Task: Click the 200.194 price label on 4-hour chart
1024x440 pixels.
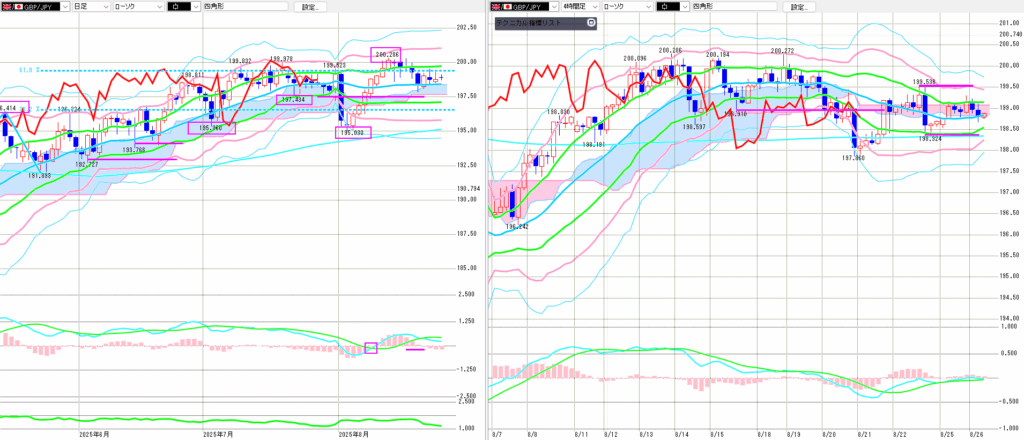Action: click(x=717, y=55)
